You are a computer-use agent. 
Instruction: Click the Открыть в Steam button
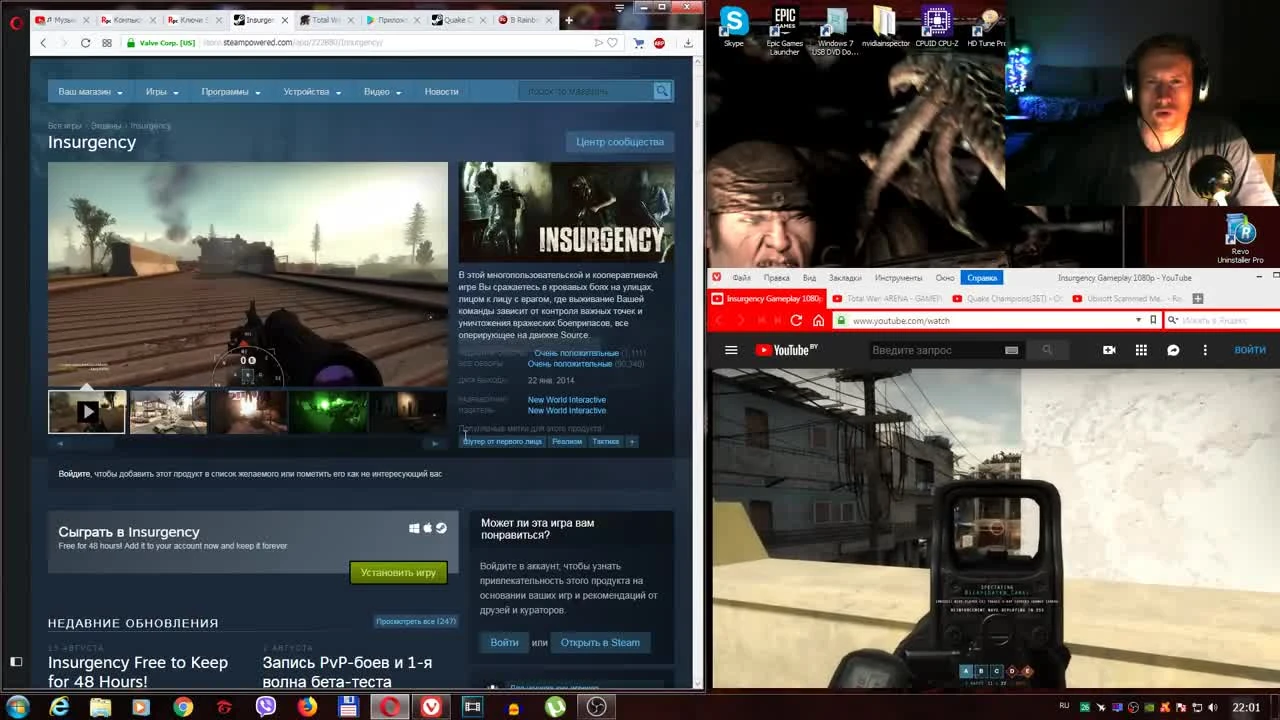tap(600, 642)
